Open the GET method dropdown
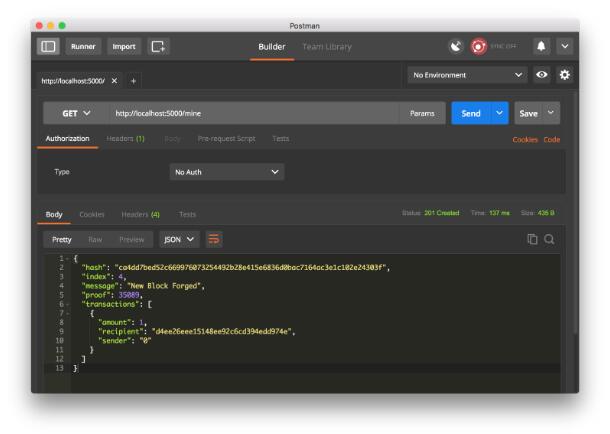Image resolution: width=610 pixels, height=434 pixels. click(x=76, y=113)
